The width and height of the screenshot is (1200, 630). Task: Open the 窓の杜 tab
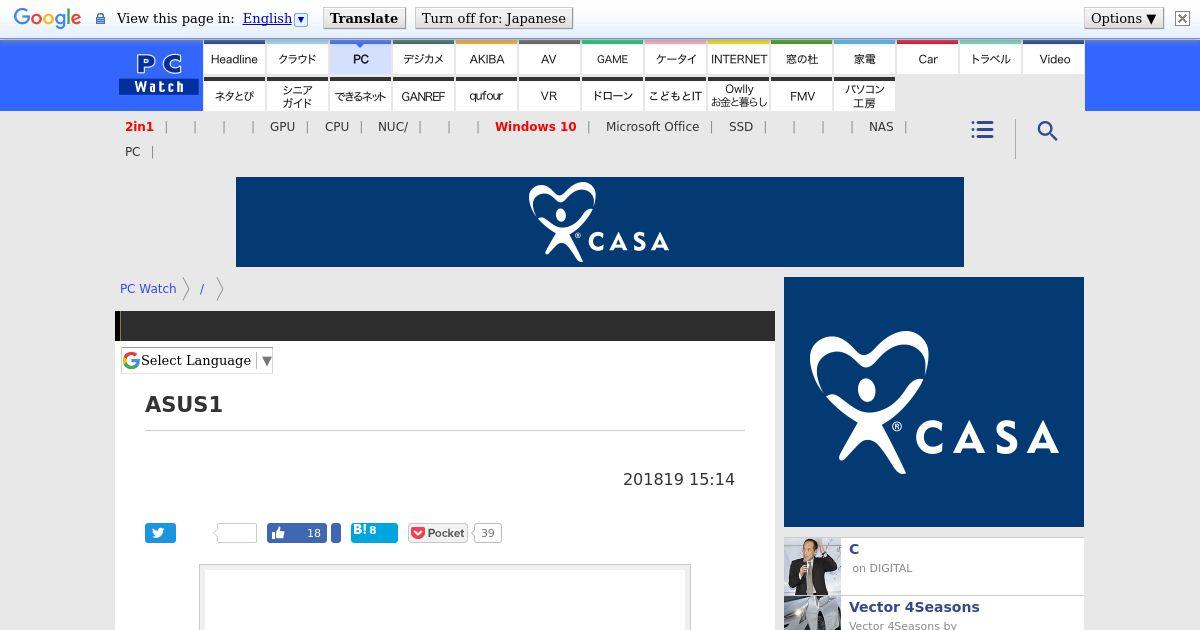coord(801,58)
